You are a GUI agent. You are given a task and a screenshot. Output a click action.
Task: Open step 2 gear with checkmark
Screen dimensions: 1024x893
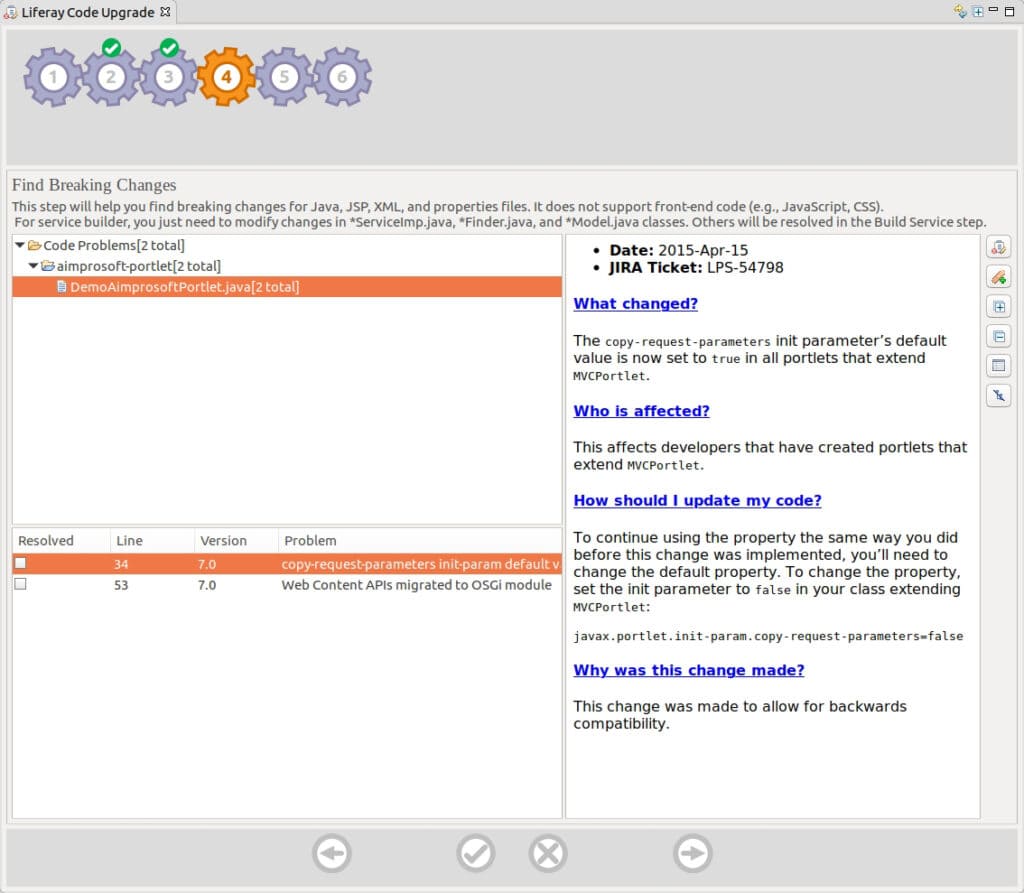[110, 76]
